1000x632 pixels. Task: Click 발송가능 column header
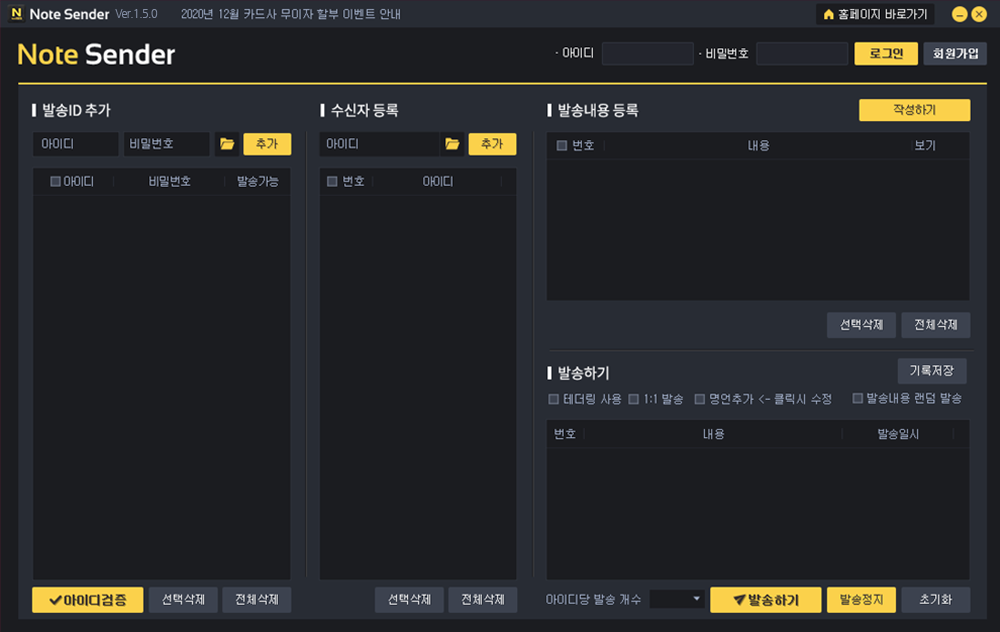[x=258, y=182]
